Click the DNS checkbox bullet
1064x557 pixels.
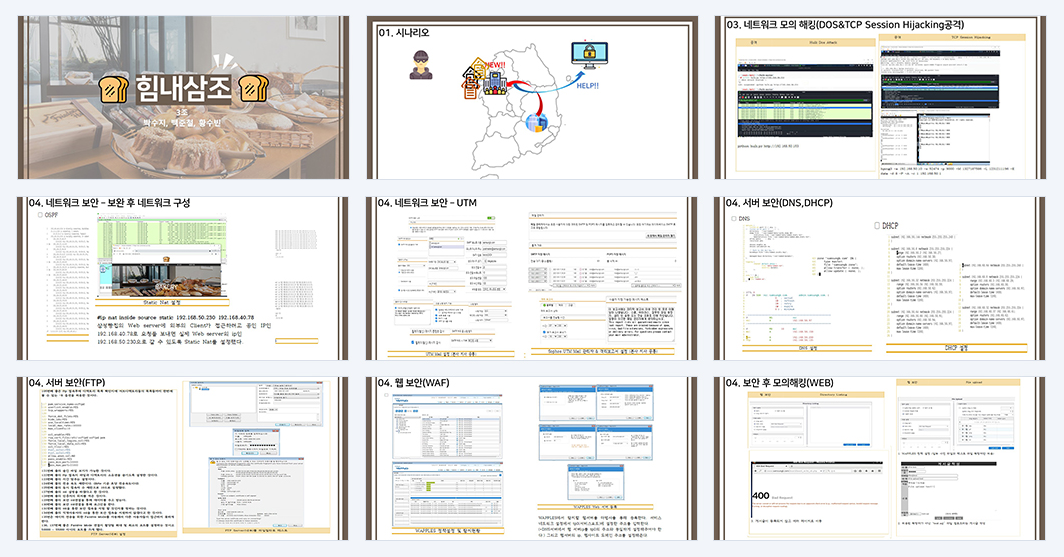[x=734, y=218]
